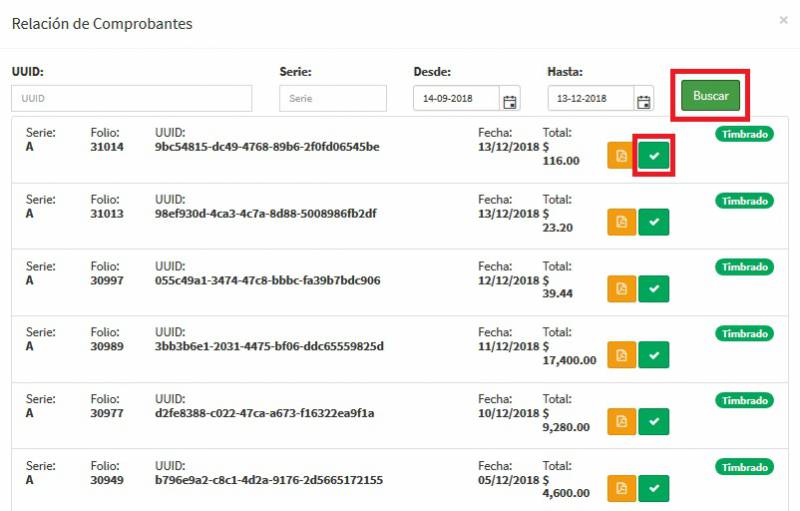Open the PDF icon for folio 30977
800x511 pixels.
(621, 422)
